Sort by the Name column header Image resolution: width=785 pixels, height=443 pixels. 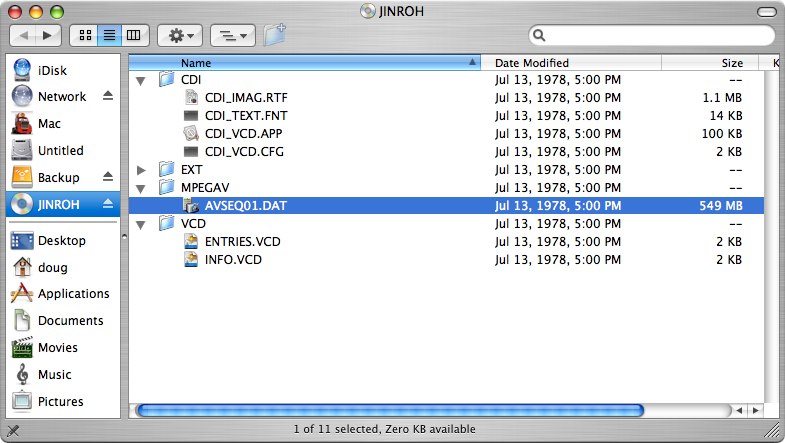(304, 63)
